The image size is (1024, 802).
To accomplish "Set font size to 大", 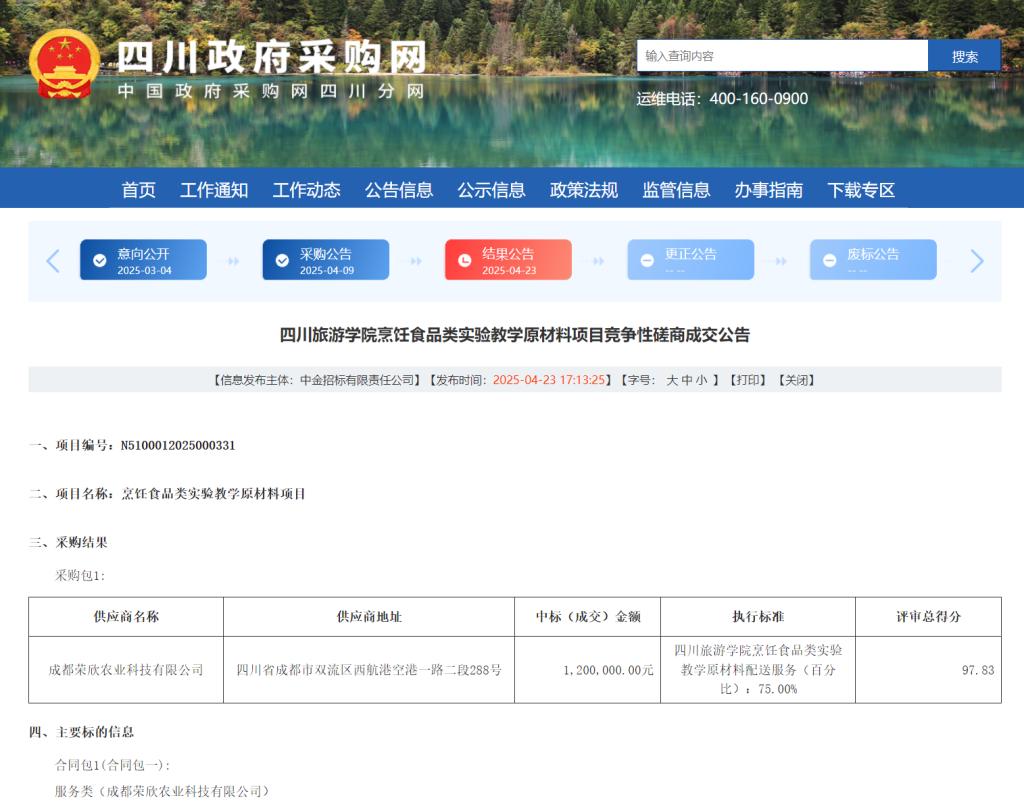I will click(672, 380).
